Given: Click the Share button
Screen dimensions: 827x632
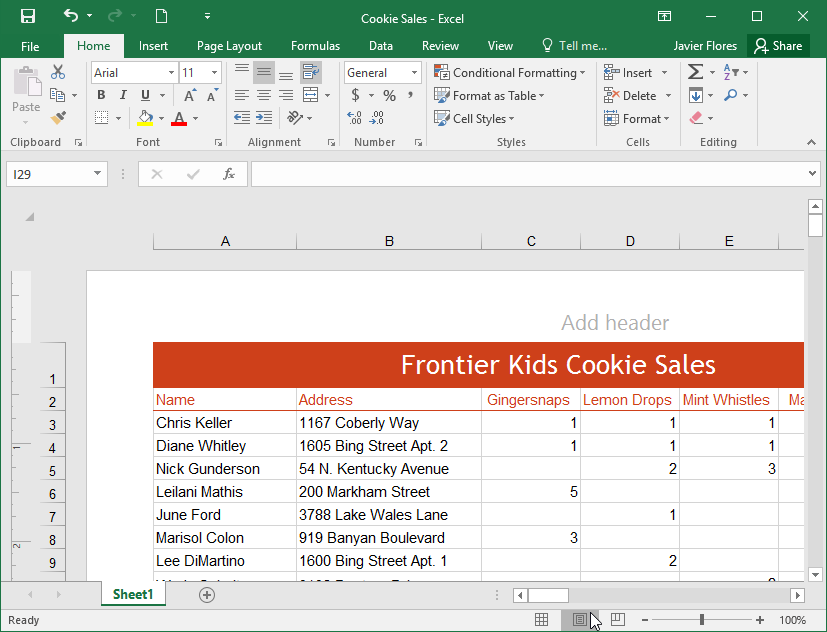Looking at the screenshot, I should click(778, 46).
